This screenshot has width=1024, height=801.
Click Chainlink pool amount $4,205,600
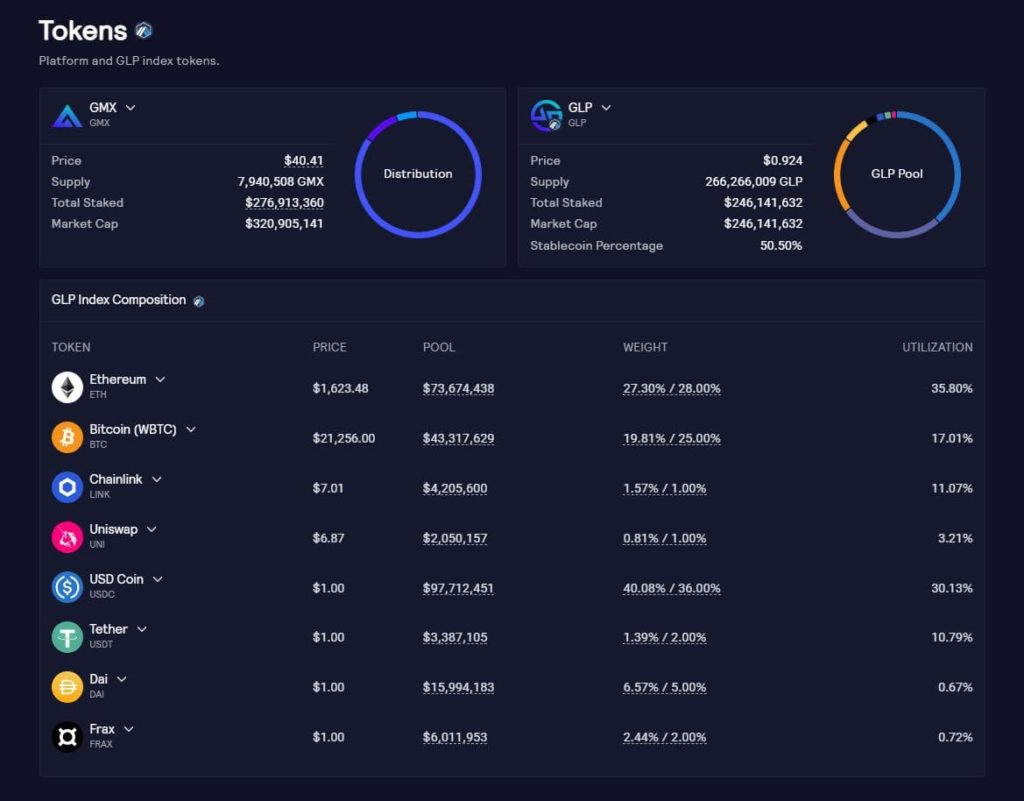coord(455,488)
